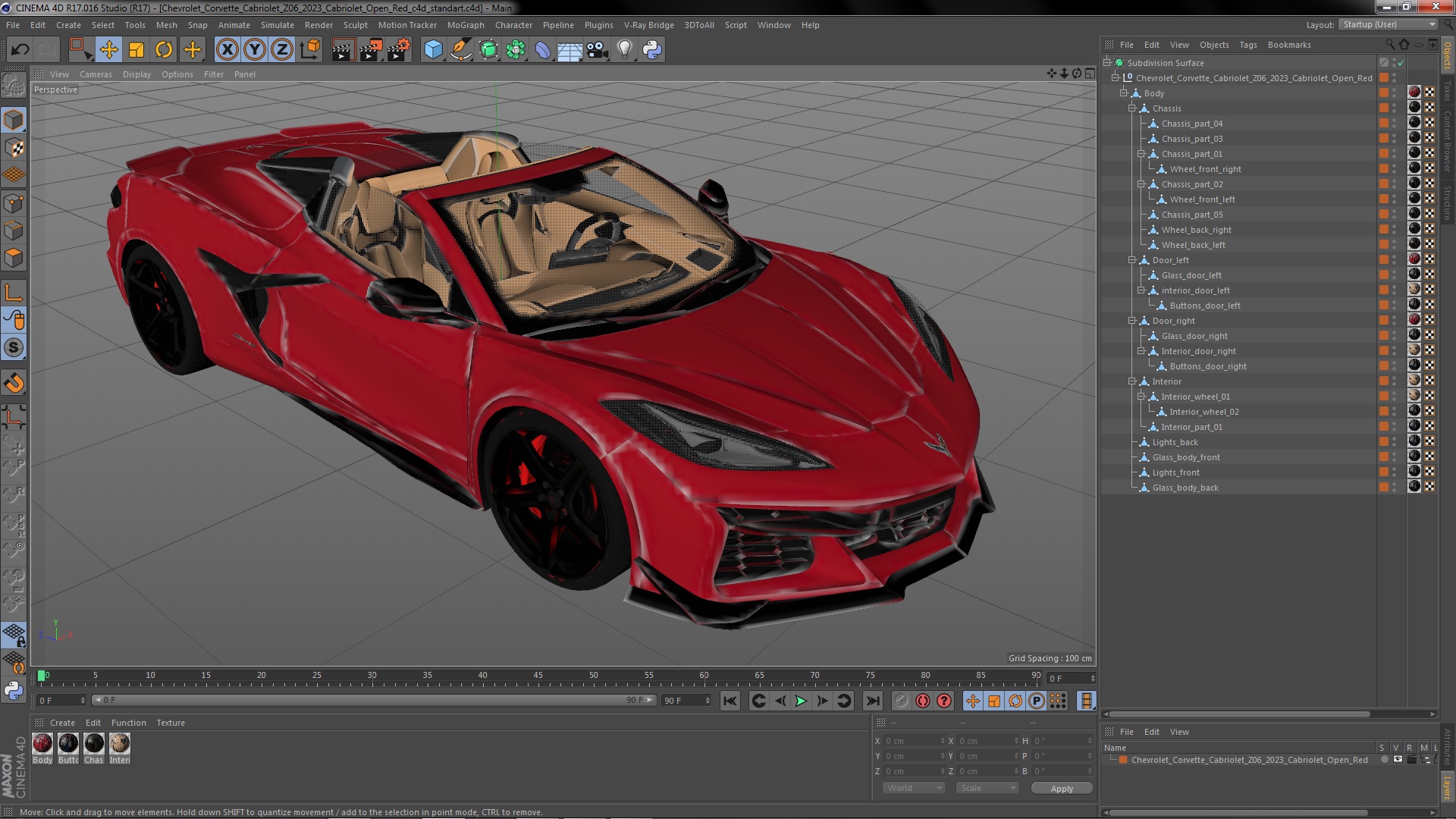Viewport: 1456px width, 819px height.
Task: Select the Rotate tool in toolbar
Action: coord(164,50)
